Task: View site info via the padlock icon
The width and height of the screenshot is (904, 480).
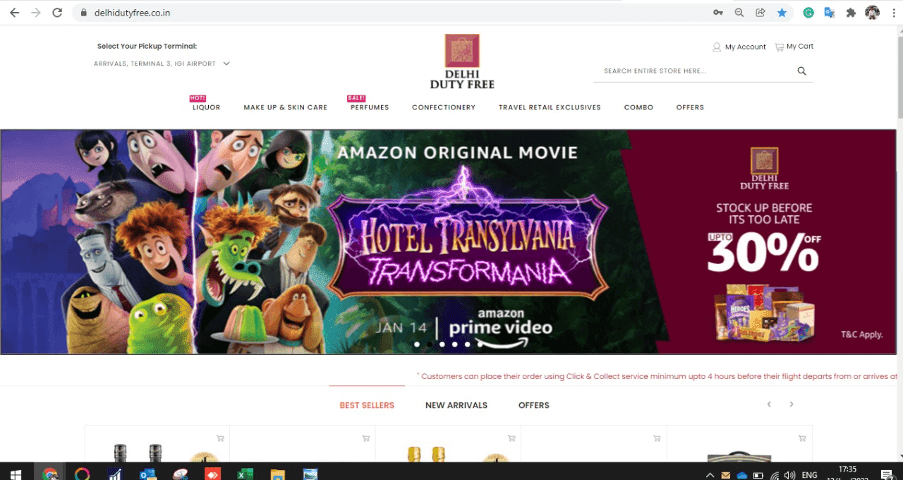Action: coord(83,13)
